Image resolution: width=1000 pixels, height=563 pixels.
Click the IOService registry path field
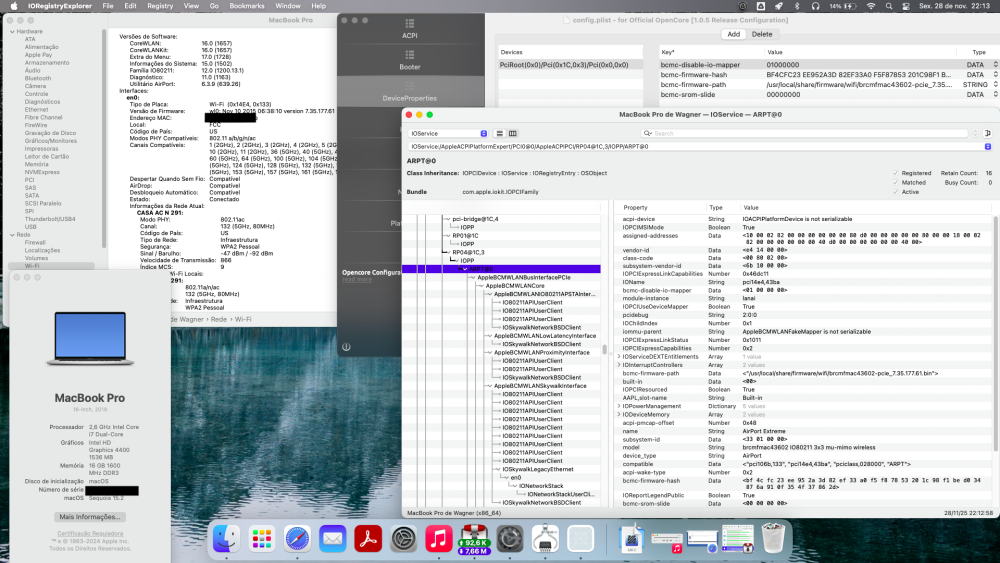[x=698, y=147]
